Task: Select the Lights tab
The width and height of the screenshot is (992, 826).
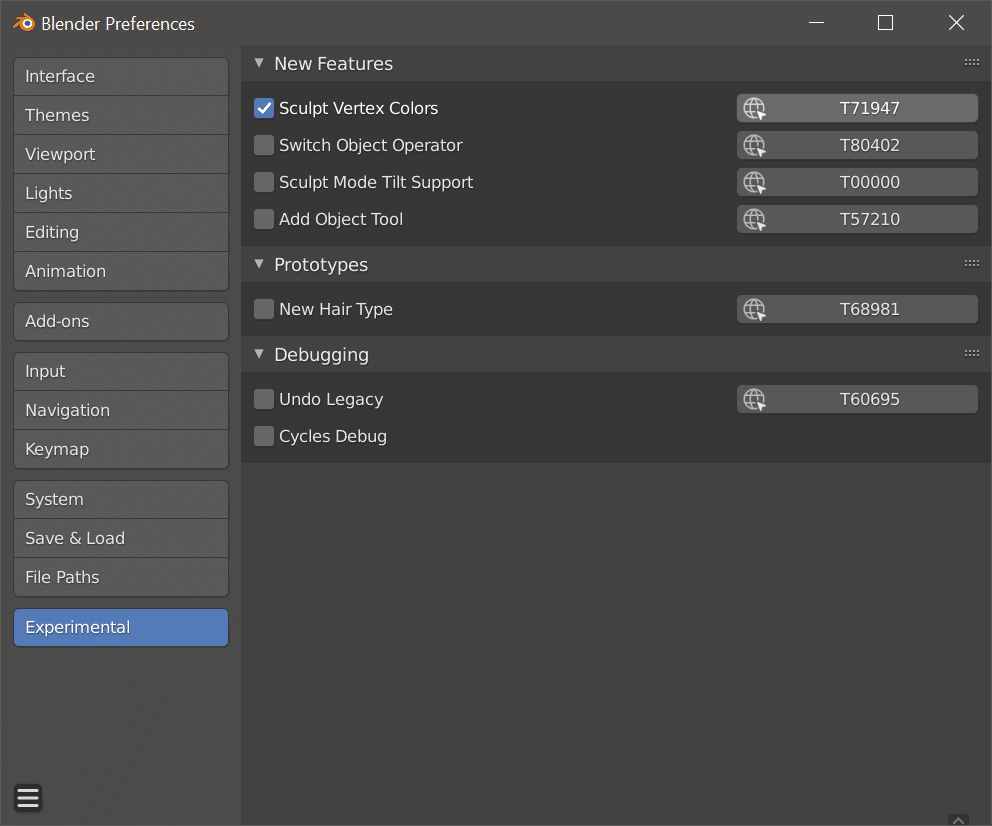Action: click(121, 194)
